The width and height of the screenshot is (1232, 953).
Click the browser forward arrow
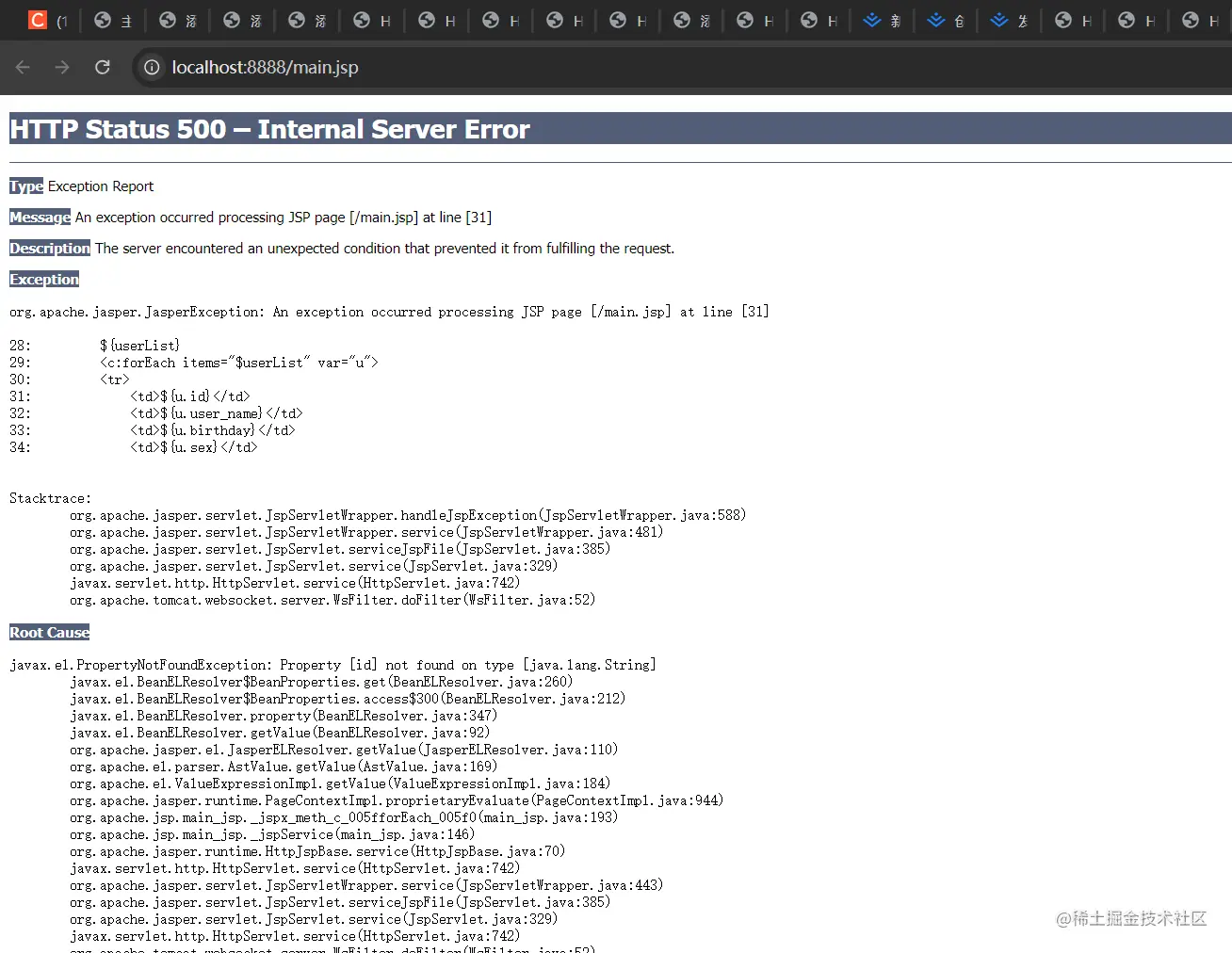point(62,67)
